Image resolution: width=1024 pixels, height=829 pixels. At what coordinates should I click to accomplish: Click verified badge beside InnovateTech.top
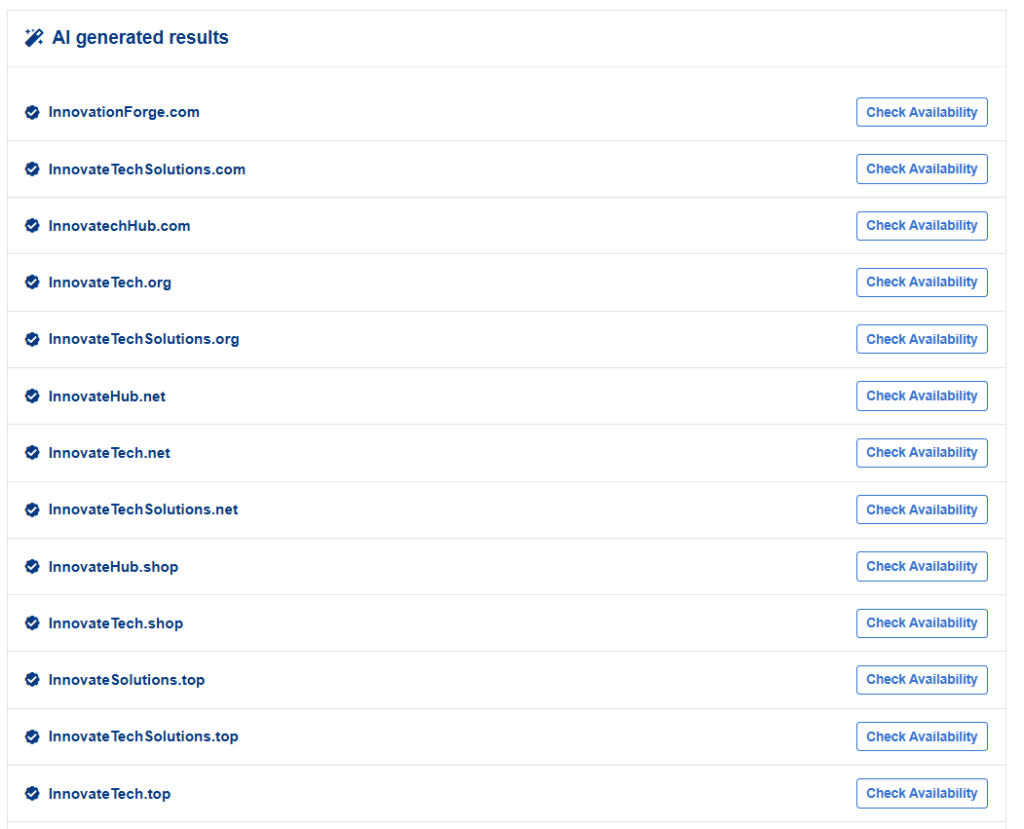tap(32, 794)
